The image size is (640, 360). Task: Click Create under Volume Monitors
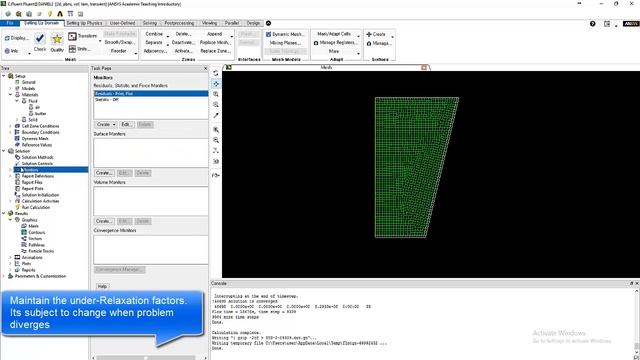click(x=104, y=221)
